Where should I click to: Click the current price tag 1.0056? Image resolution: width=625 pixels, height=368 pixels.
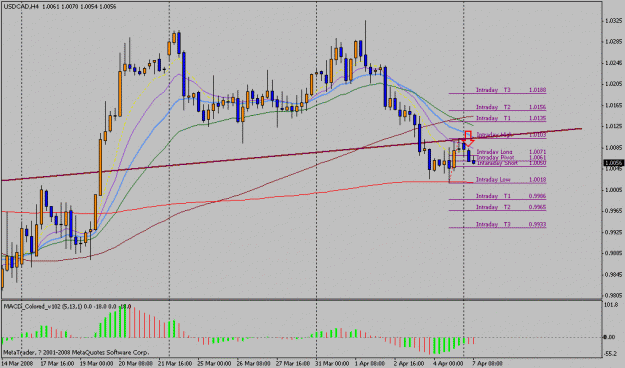tap(613, 163)
